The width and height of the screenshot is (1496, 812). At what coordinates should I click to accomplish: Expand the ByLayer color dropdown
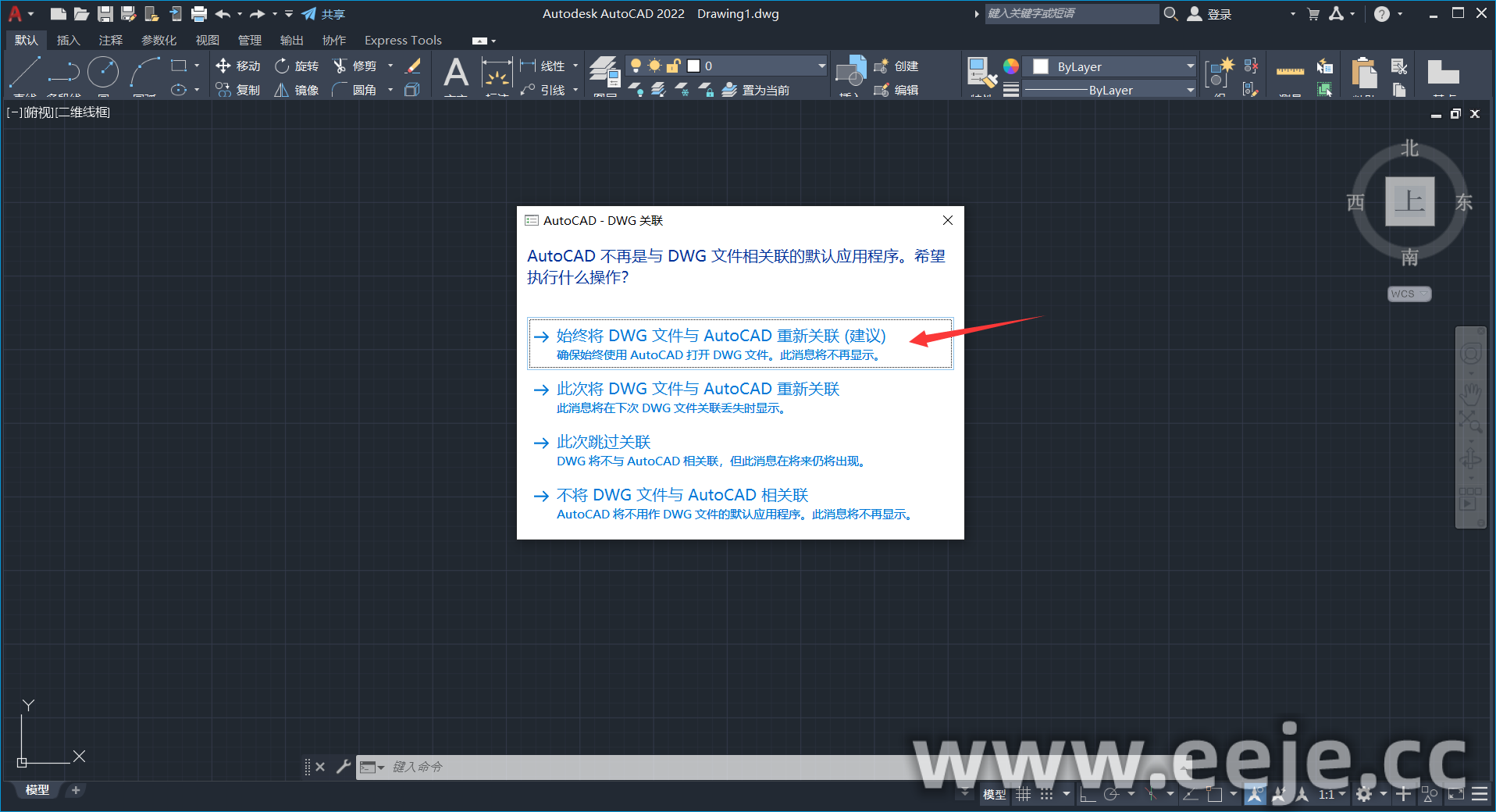click(1190, 66)
